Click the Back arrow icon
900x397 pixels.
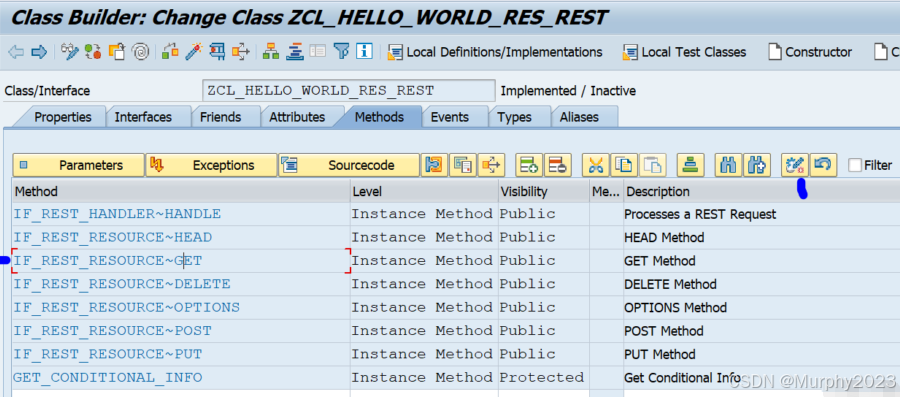15,52
